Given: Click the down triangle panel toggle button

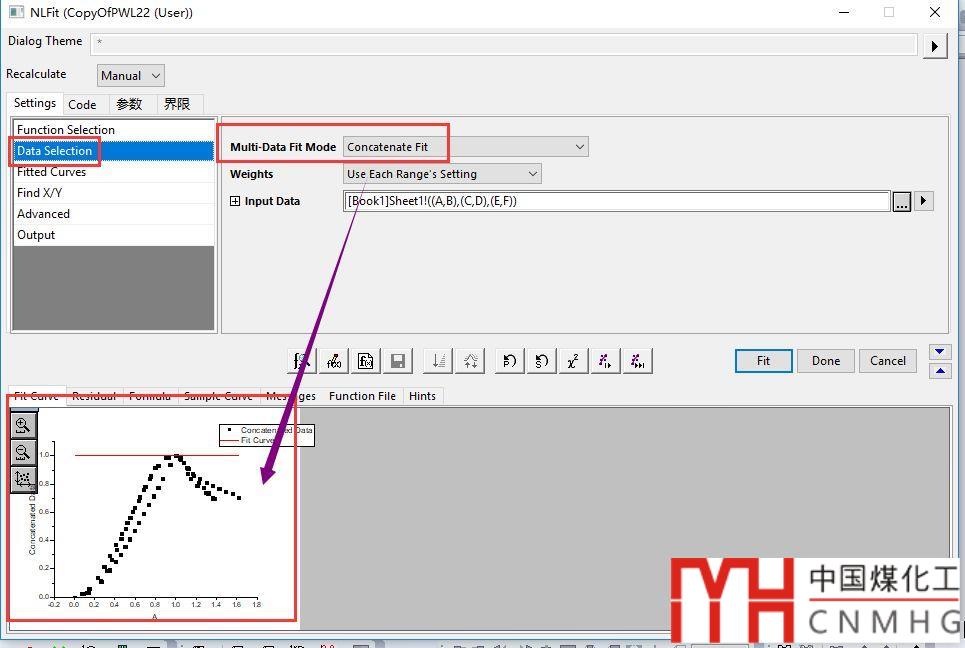Looking at the screenshot, I should (x=940, y=352).
